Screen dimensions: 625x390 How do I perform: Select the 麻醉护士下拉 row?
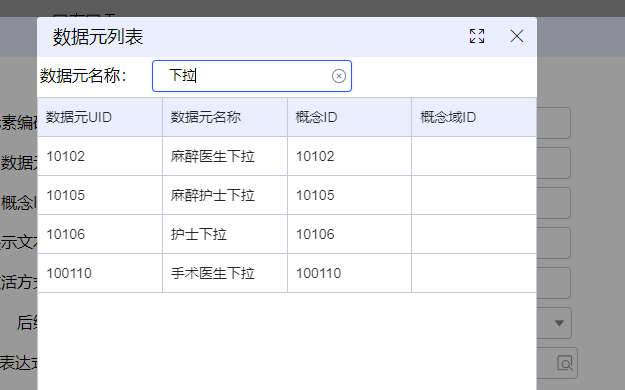287,195
